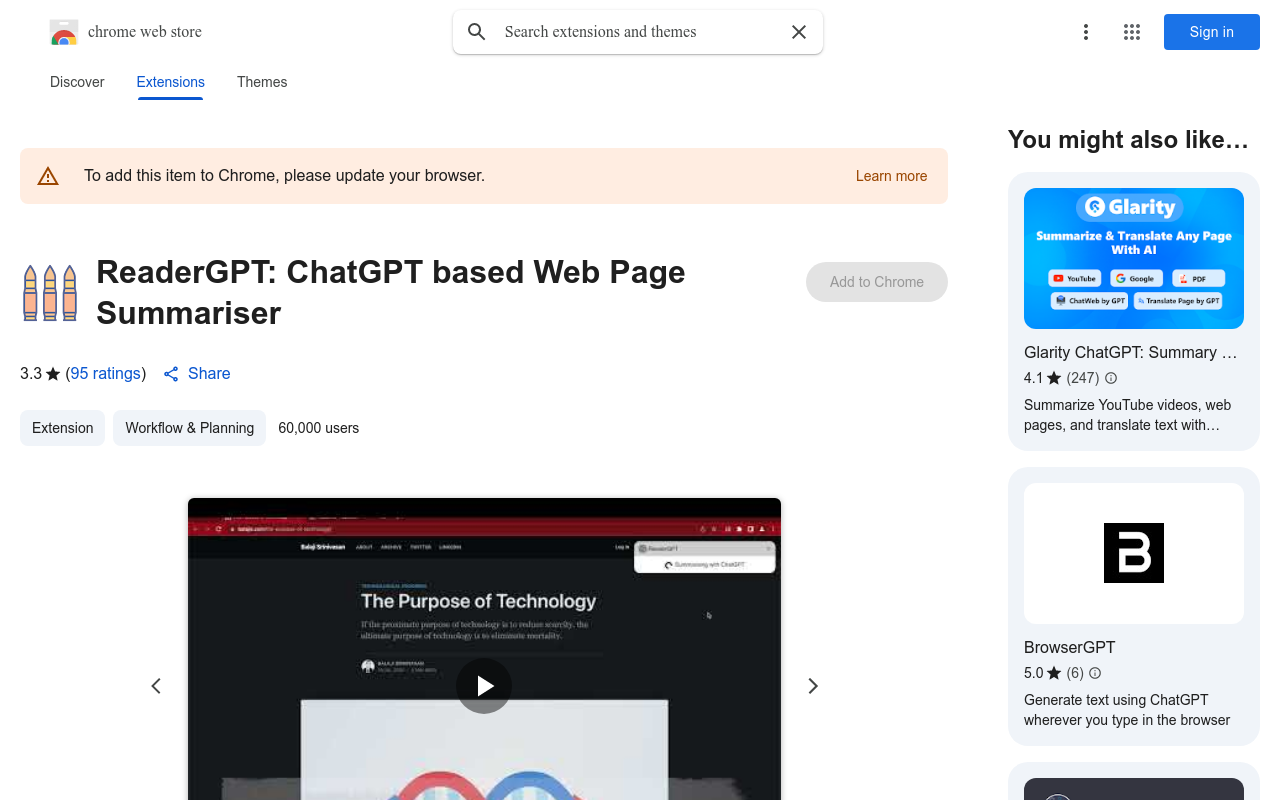The width and height of the screenshot is (1280, 800).
Task: Focus the Search extensions and themes field
Action: point(638,32)
